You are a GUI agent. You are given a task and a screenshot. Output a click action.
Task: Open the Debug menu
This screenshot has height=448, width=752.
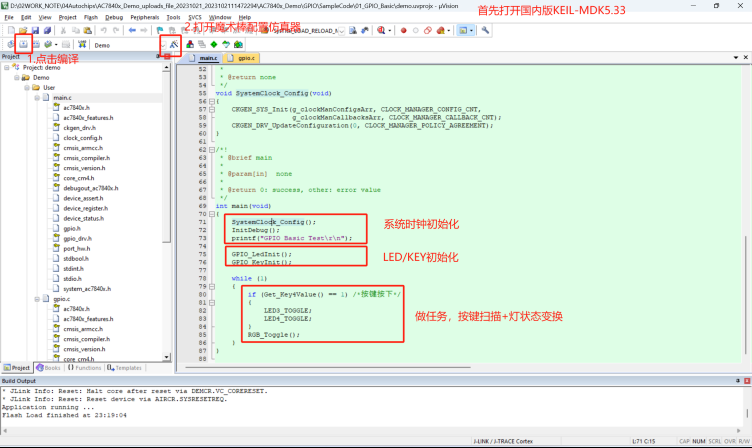[114, 17]
